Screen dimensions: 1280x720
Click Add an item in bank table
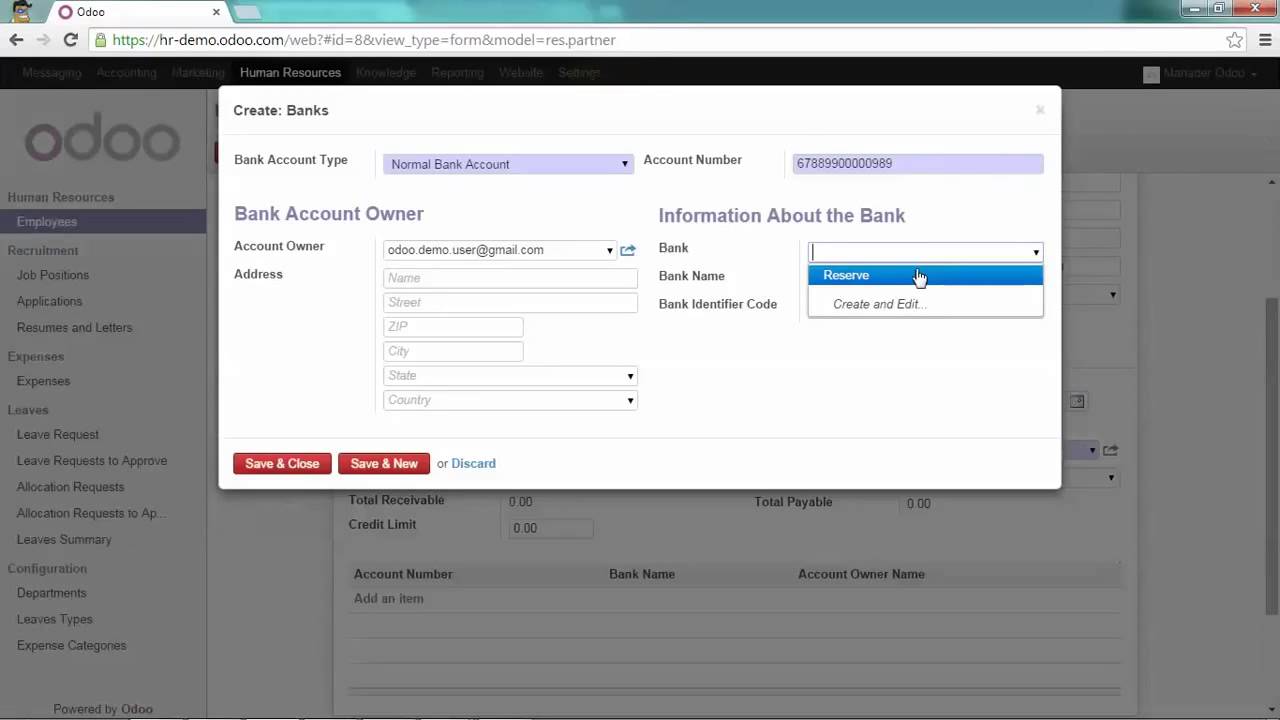tap(388, 598)
